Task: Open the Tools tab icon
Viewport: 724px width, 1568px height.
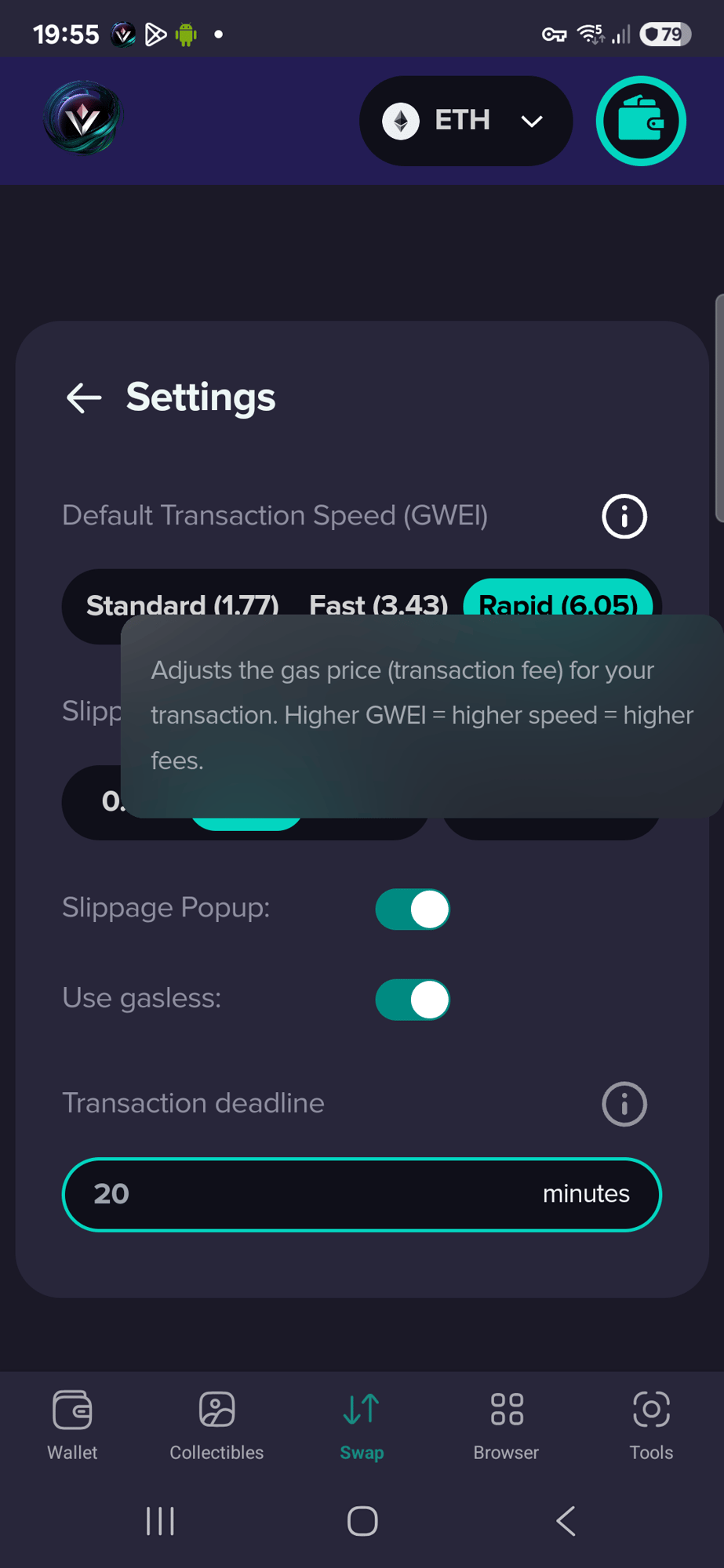Action: tap(651, 1410)
